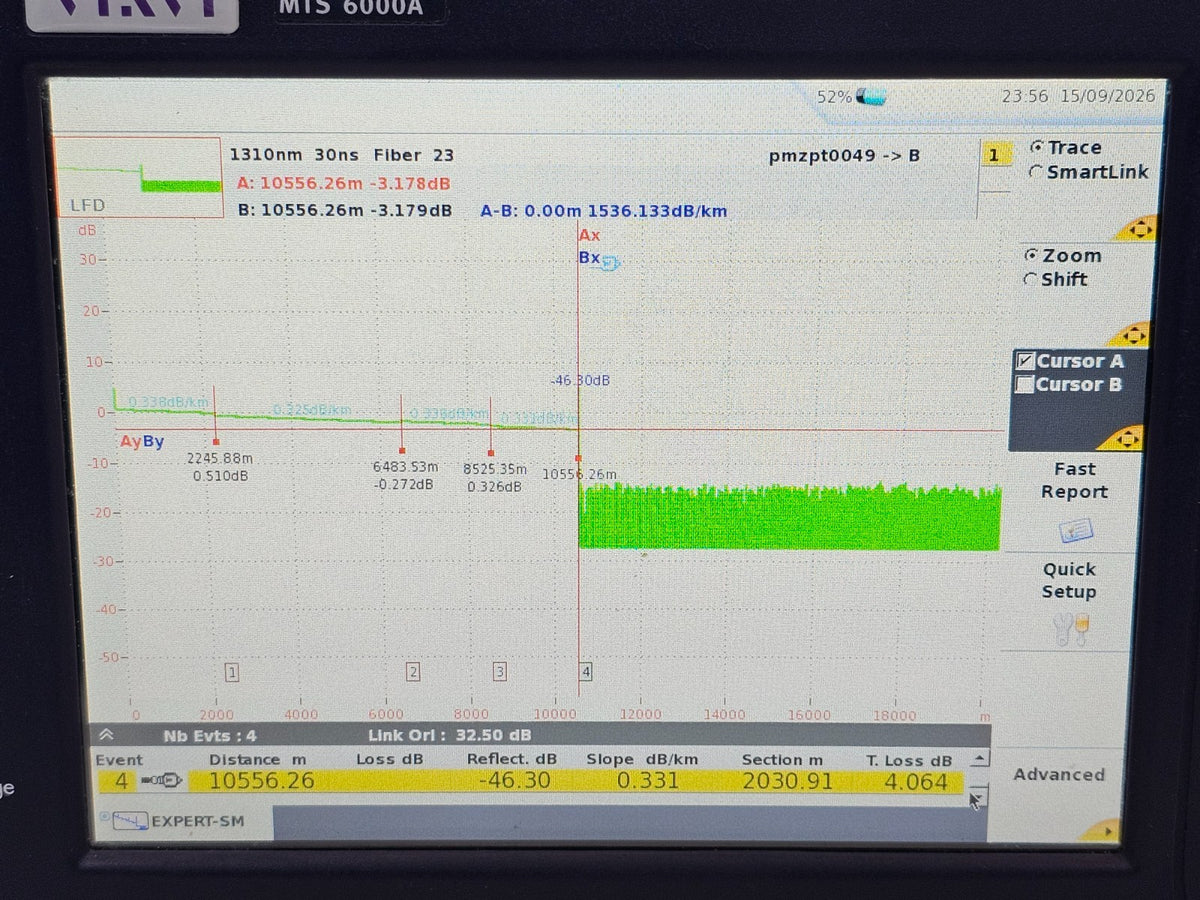Click the 2245.88m event label
Viewport: 1200px width, 900px height.
[x=220, y=458]
